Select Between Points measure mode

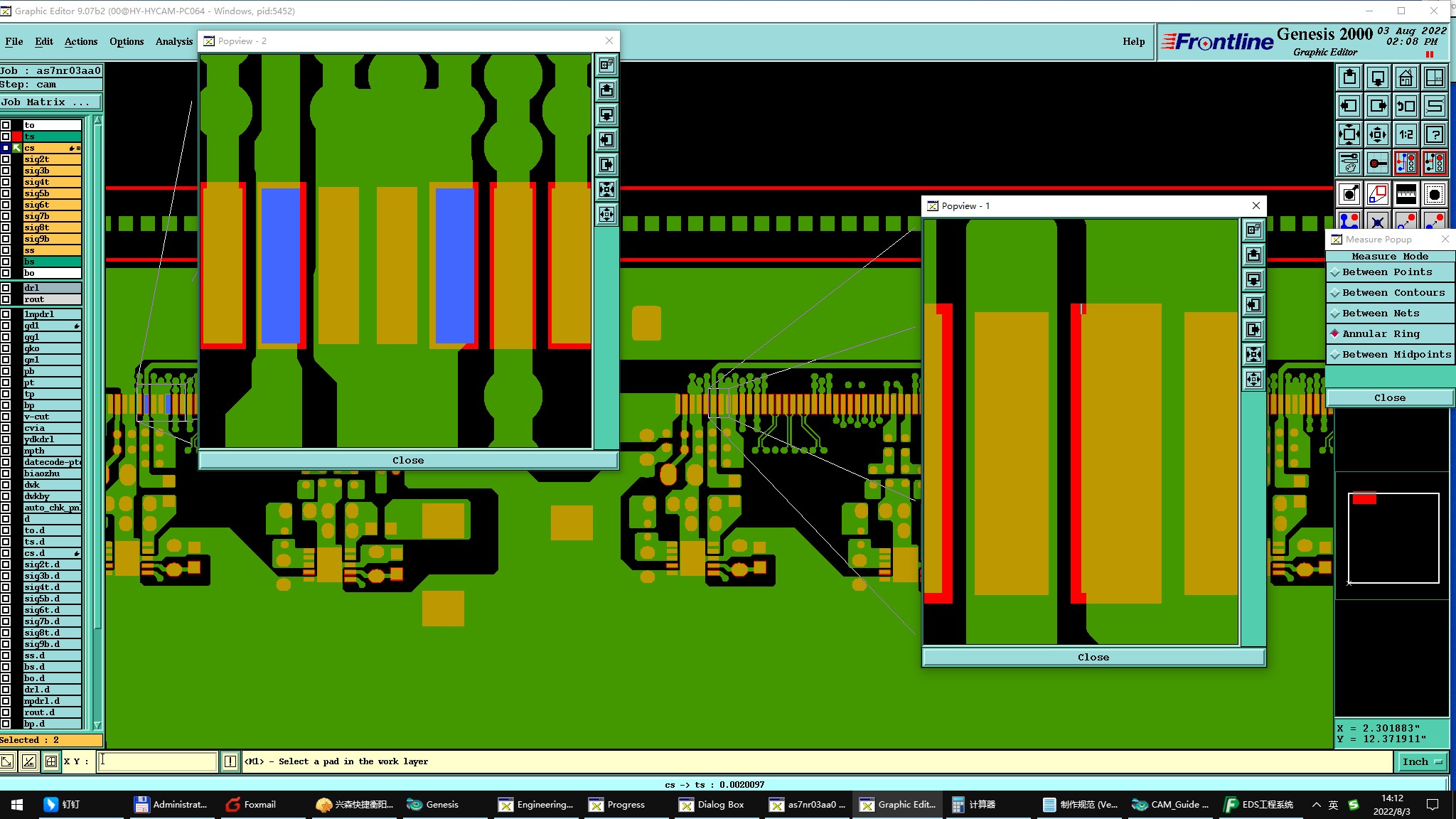point(1386,272)
